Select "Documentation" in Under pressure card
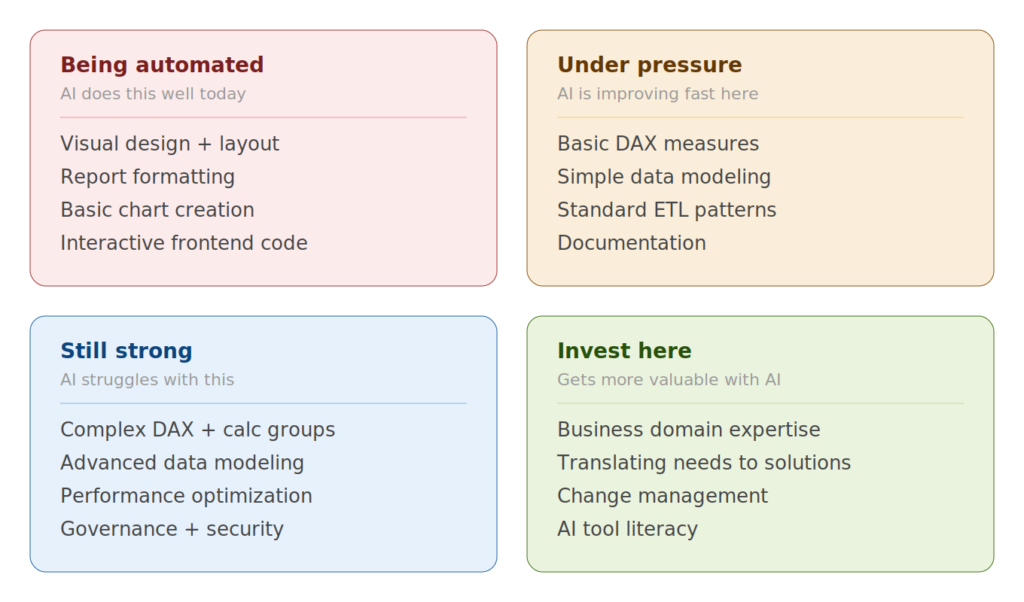Screen dimensions: 1024x602 click(x=631, y=243)
